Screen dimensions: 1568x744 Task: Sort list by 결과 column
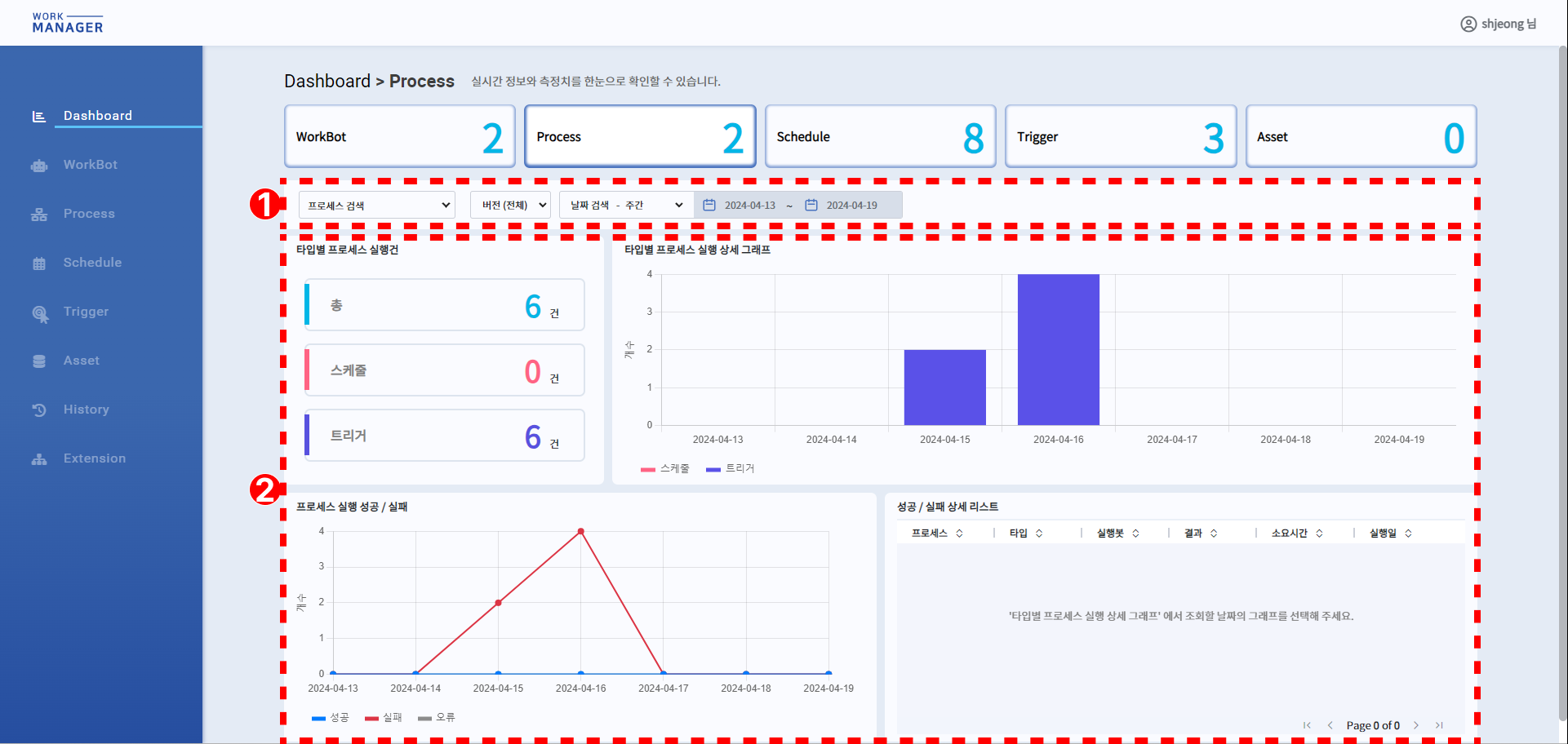1214,534
